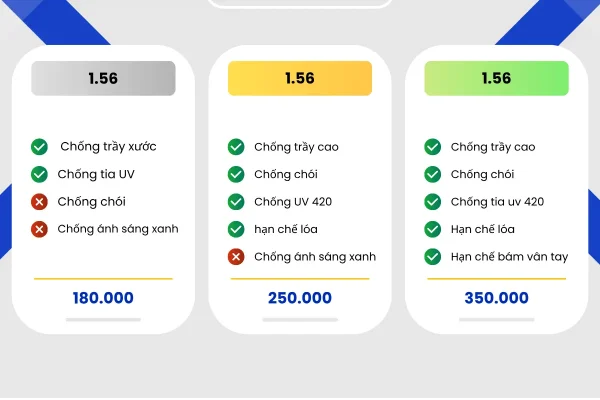Viewport: 600px width, 400px height.
Task: Click green check beside Chống trầy xước
Action: [39, 147]
